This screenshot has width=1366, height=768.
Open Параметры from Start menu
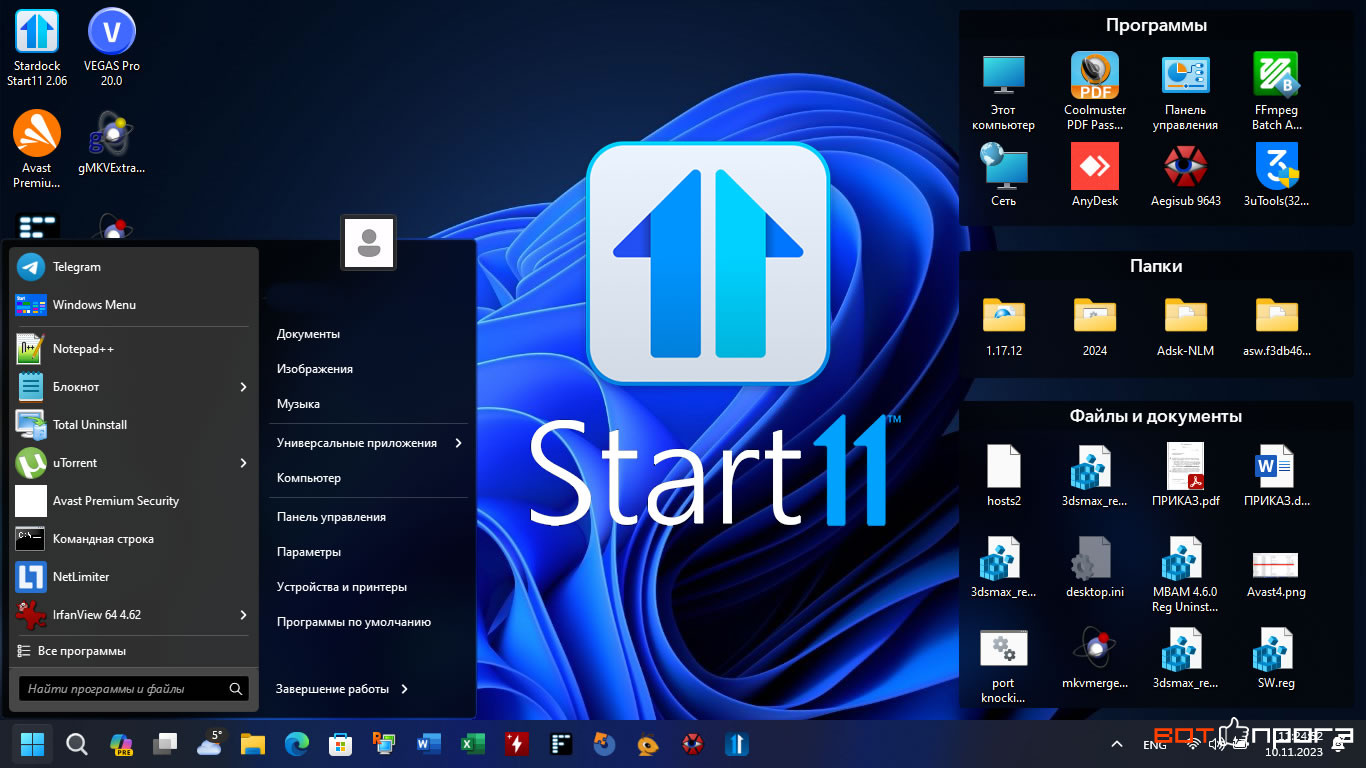point(309,552)
